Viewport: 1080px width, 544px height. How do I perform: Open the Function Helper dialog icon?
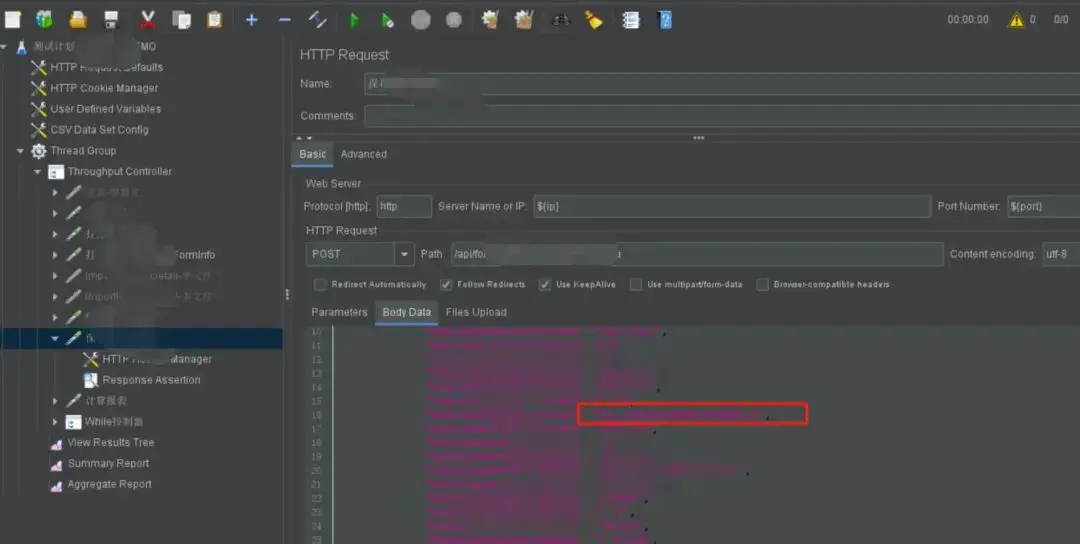click(630, 20)
